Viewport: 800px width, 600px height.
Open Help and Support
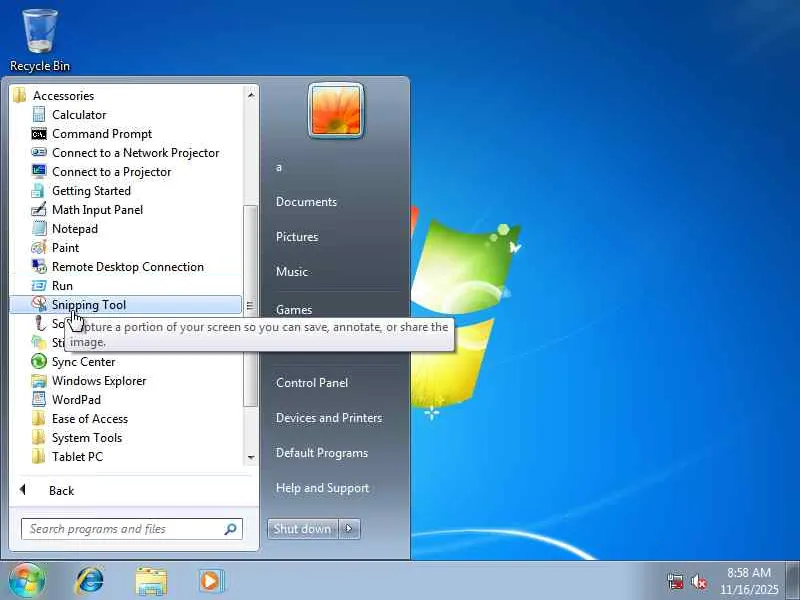322,488
